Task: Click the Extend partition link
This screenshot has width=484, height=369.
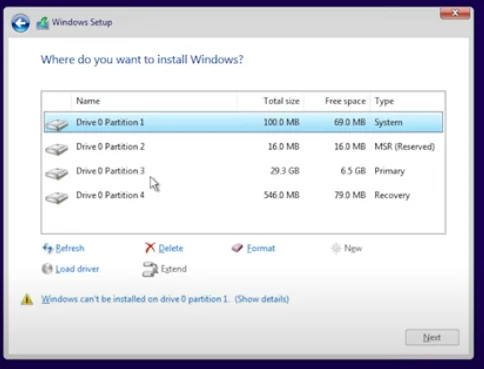Action: point(174,269)
